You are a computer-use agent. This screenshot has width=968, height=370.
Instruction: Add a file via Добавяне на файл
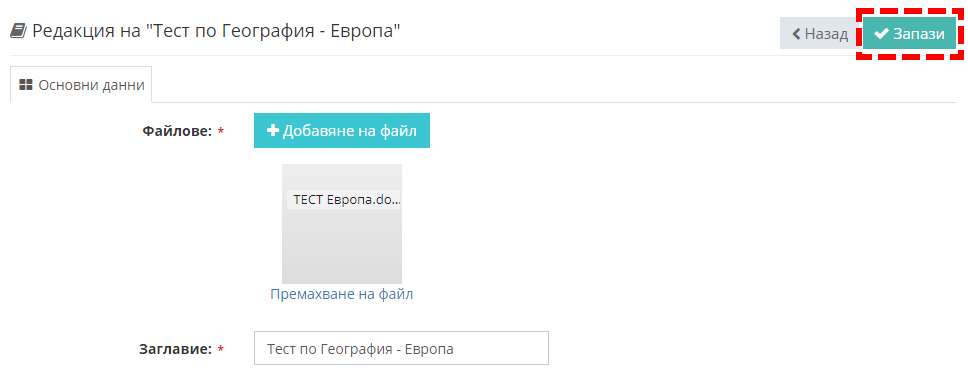coord(342,130)
